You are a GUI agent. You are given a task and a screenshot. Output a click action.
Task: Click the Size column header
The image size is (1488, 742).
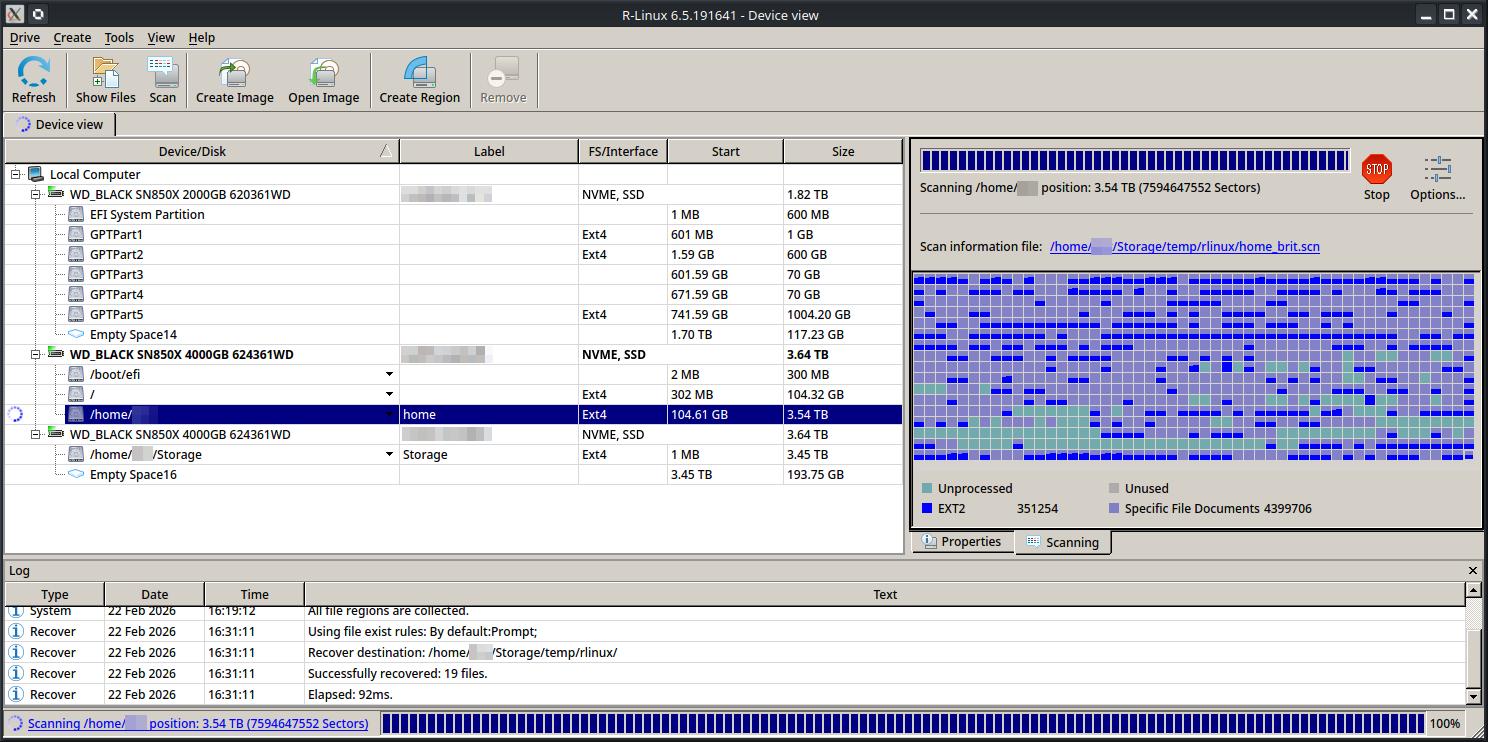[843, 151]
